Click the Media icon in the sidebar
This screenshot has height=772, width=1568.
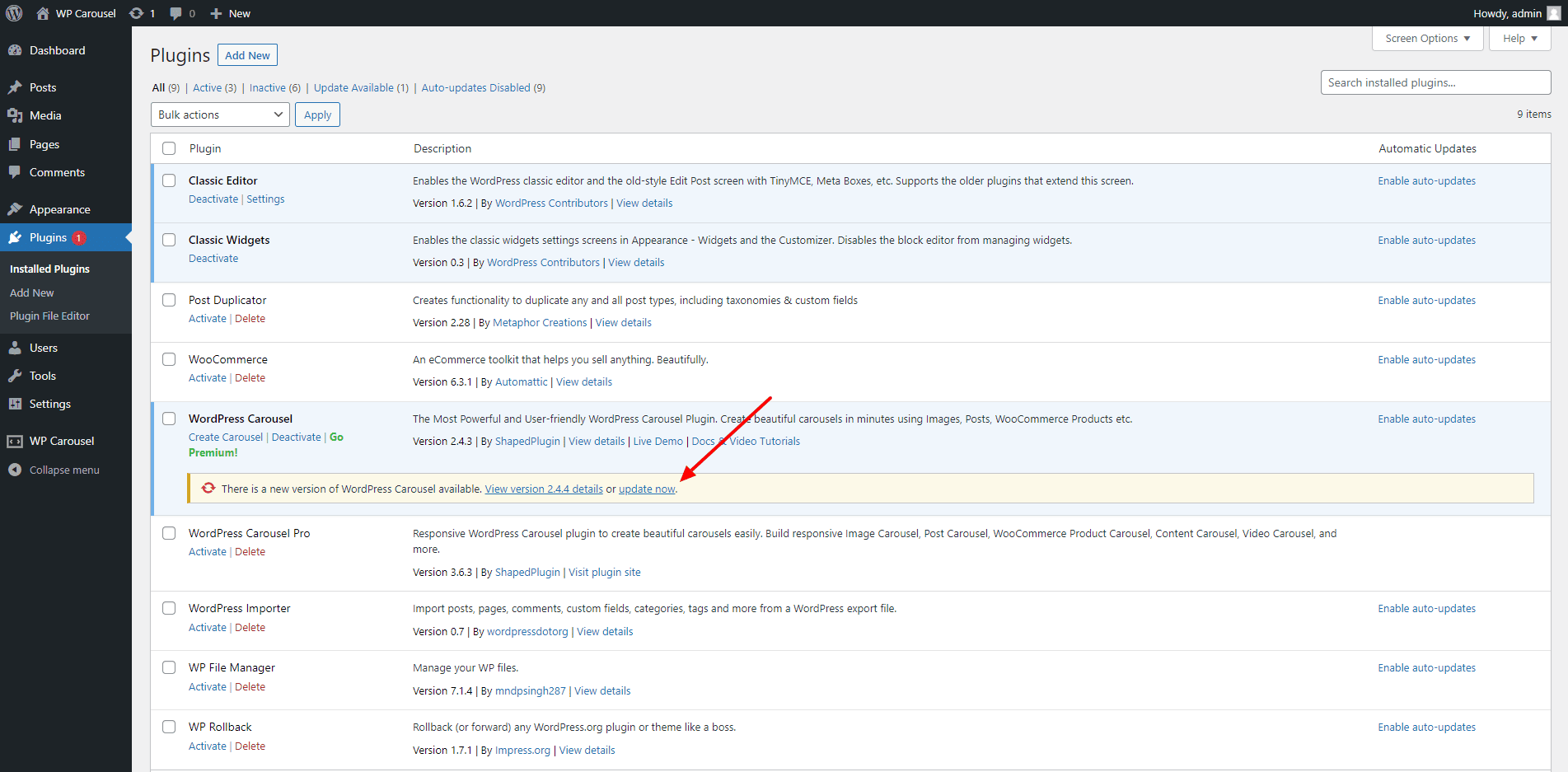[x=15, y=115]
